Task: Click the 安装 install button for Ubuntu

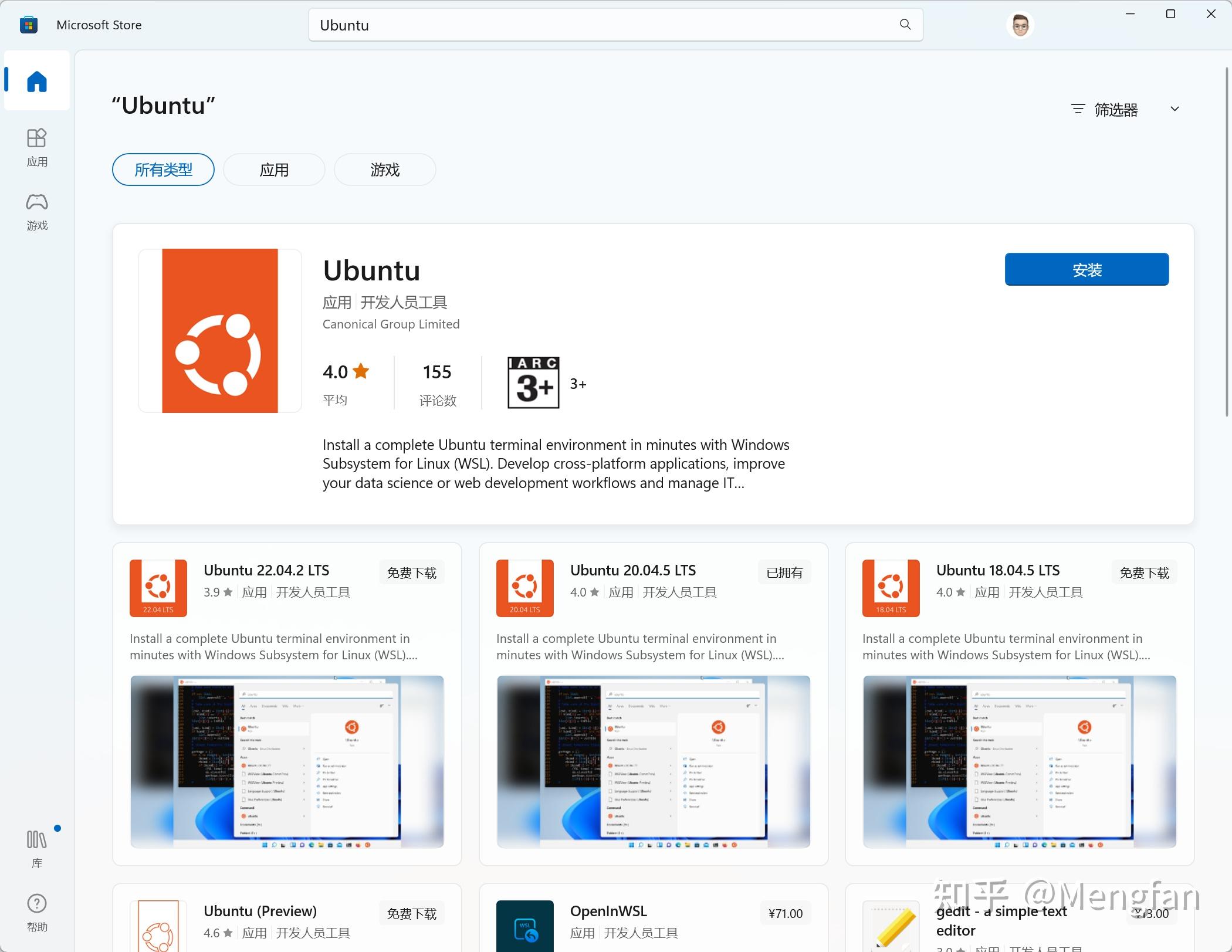Action: (1087, 269)
